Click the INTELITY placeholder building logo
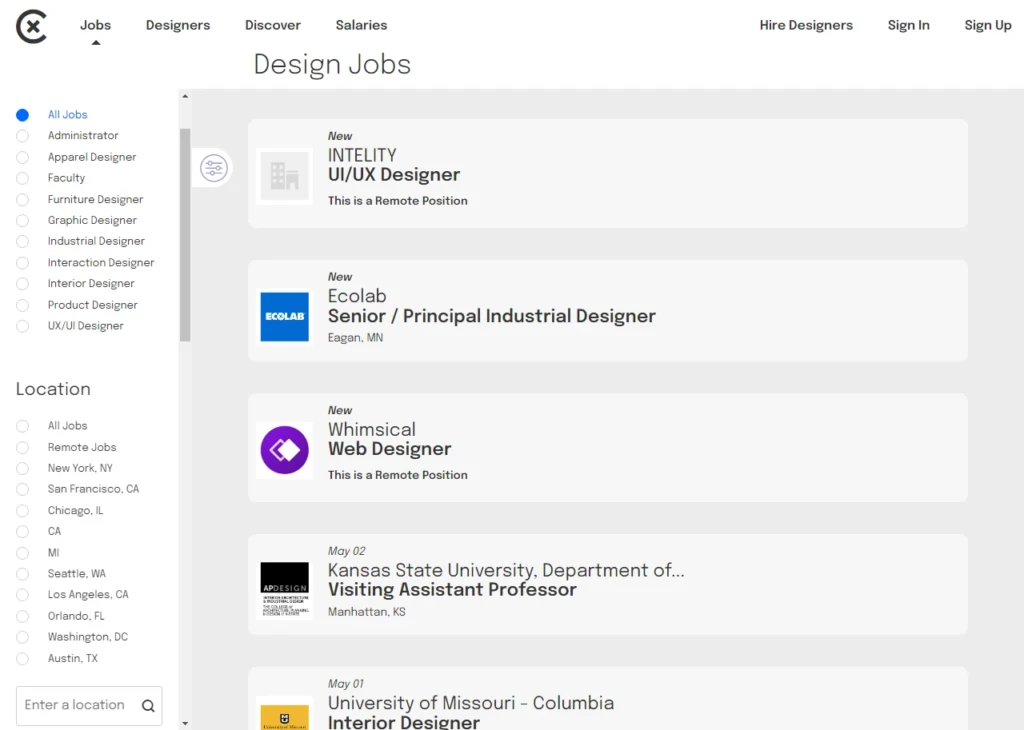 pyautogui.click(x=285, y=176)
